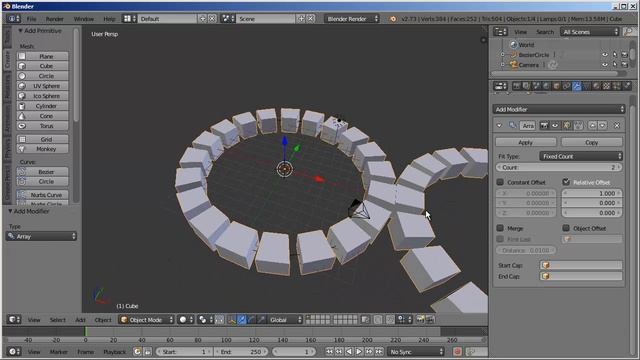Open the Render menu
This screenshot has height=360, width=640.
55,19
